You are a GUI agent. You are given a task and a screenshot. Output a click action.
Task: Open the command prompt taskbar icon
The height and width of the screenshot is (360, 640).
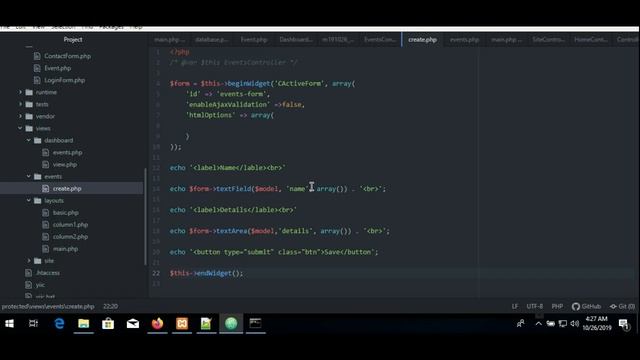[x=256, y=324]
